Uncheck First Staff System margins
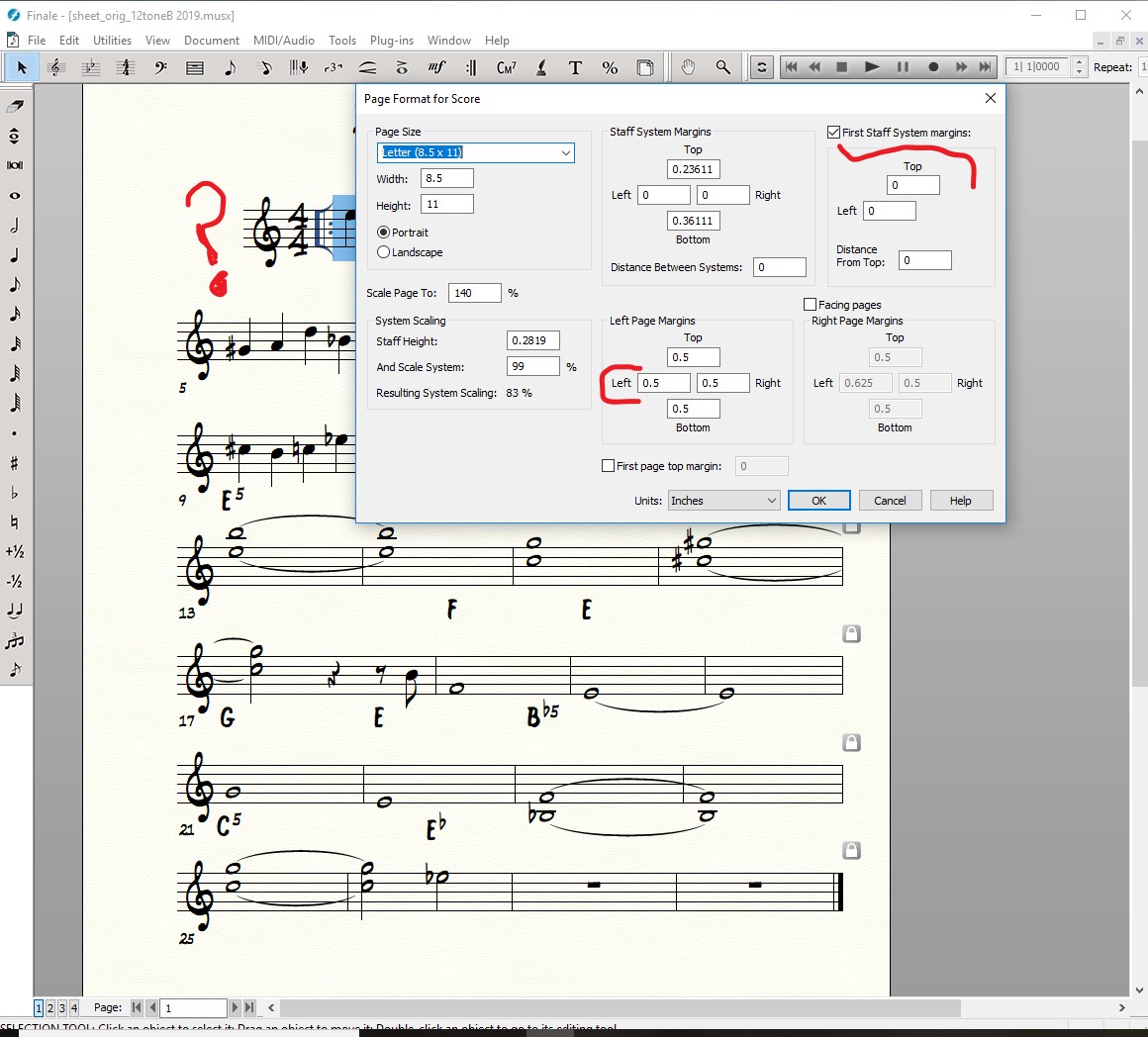Viewport: 1148px width, 1037px height. tap(834, 133)
